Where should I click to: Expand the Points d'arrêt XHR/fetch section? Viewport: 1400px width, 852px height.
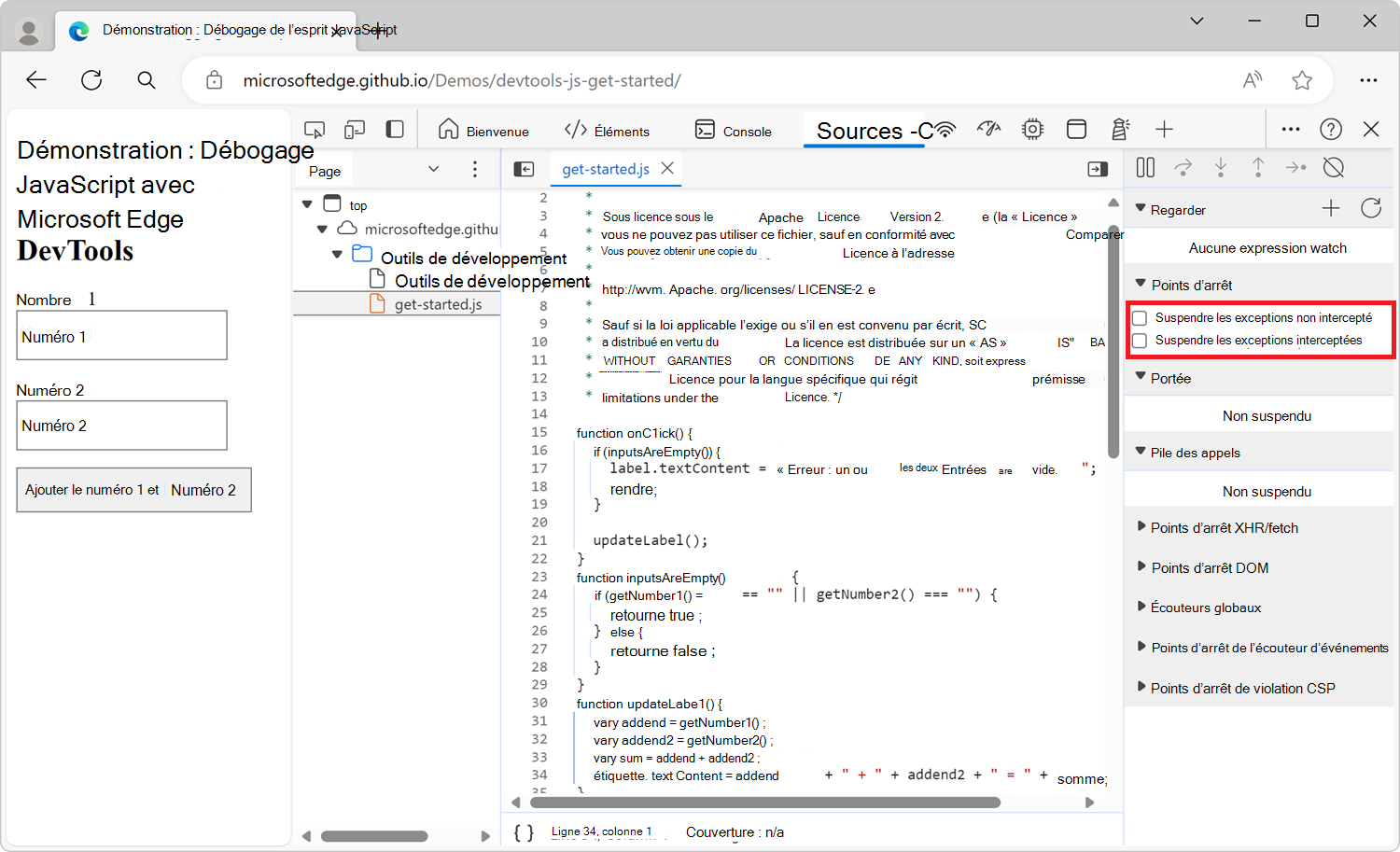point(1141,526)
